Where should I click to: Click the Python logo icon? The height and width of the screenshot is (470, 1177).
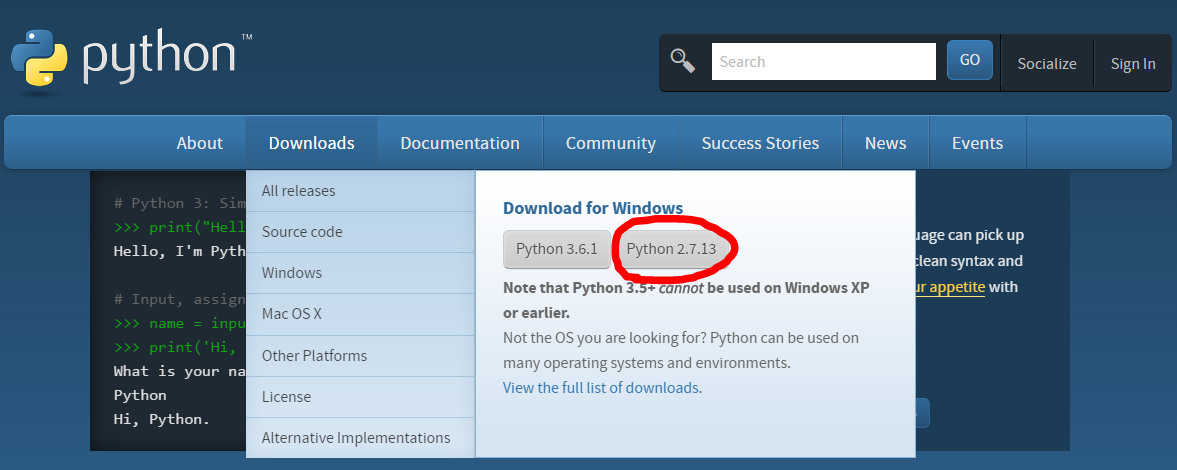point(40,60)
